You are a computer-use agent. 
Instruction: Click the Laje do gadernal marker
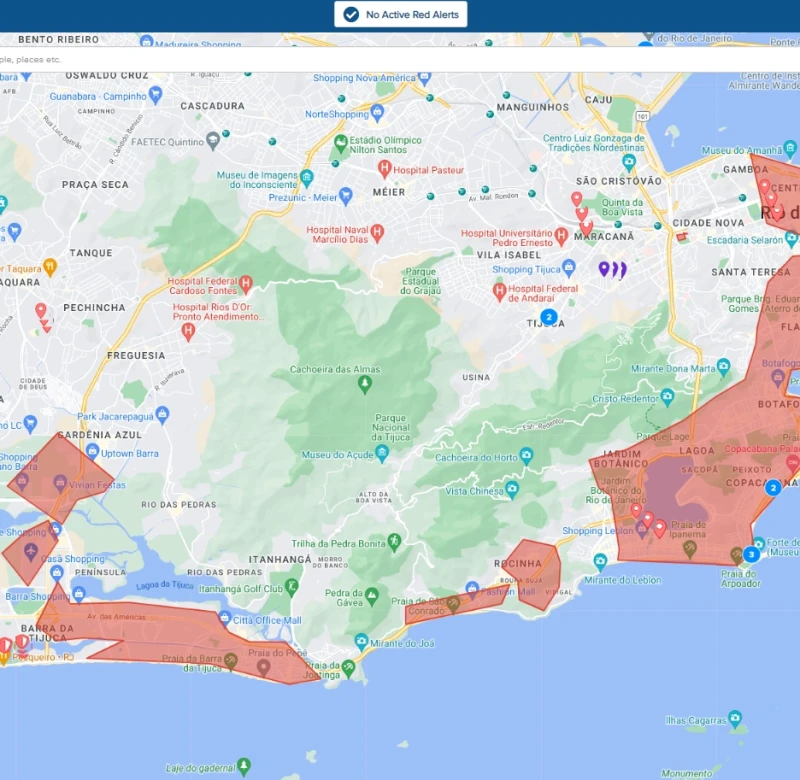[x=244, y=765]
